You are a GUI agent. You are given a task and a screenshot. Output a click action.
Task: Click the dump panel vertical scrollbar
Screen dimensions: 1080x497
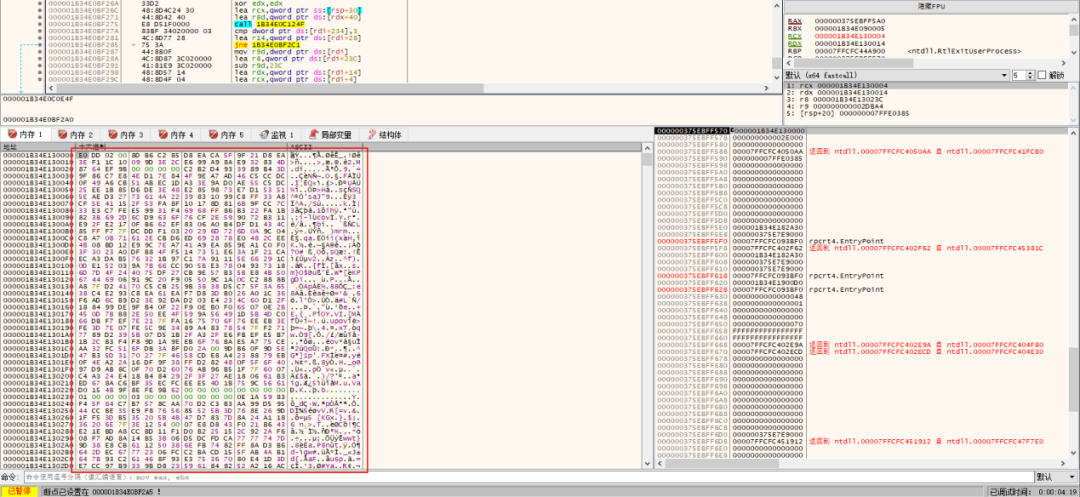pyautogui.click(x=647, y=306)
